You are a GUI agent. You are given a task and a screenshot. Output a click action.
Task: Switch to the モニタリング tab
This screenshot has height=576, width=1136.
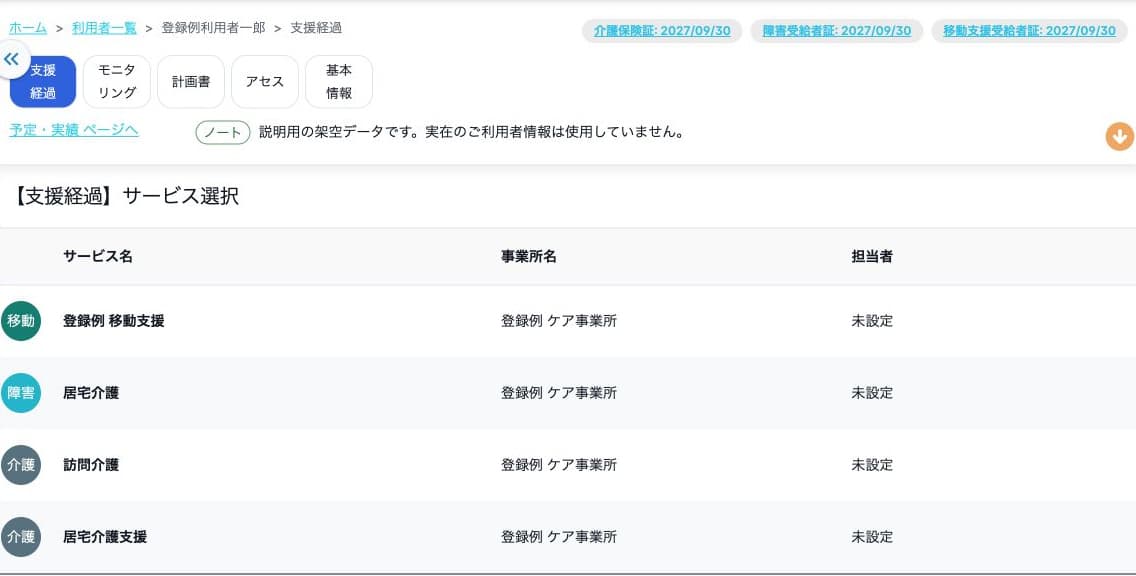117,82
